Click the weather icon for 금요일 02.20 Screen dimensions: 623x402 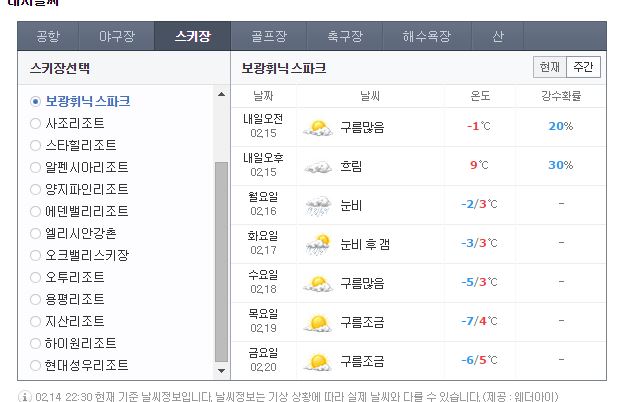[318, 362]
